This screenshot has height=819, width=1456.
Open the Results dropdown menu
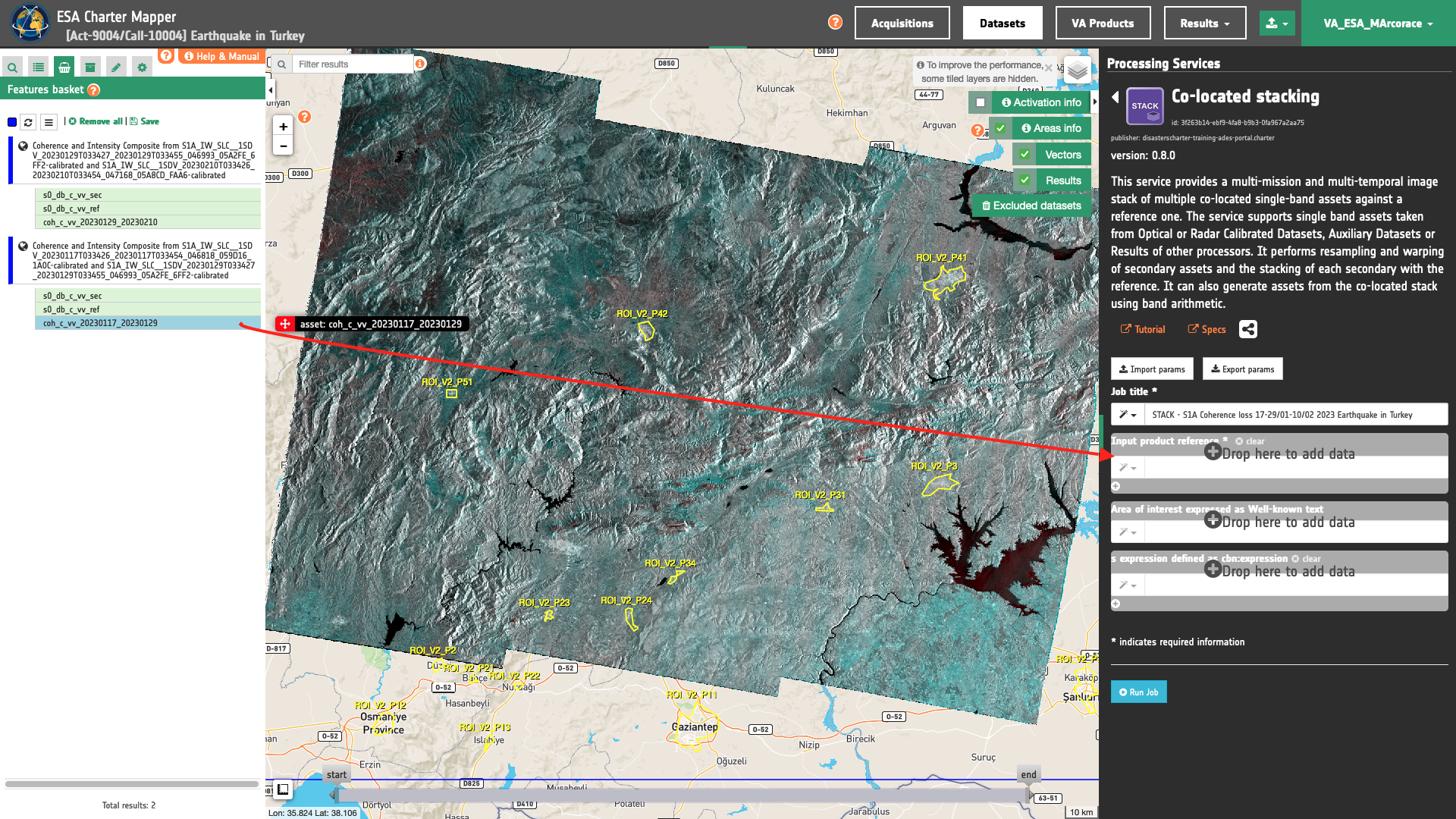[1205, 23]
